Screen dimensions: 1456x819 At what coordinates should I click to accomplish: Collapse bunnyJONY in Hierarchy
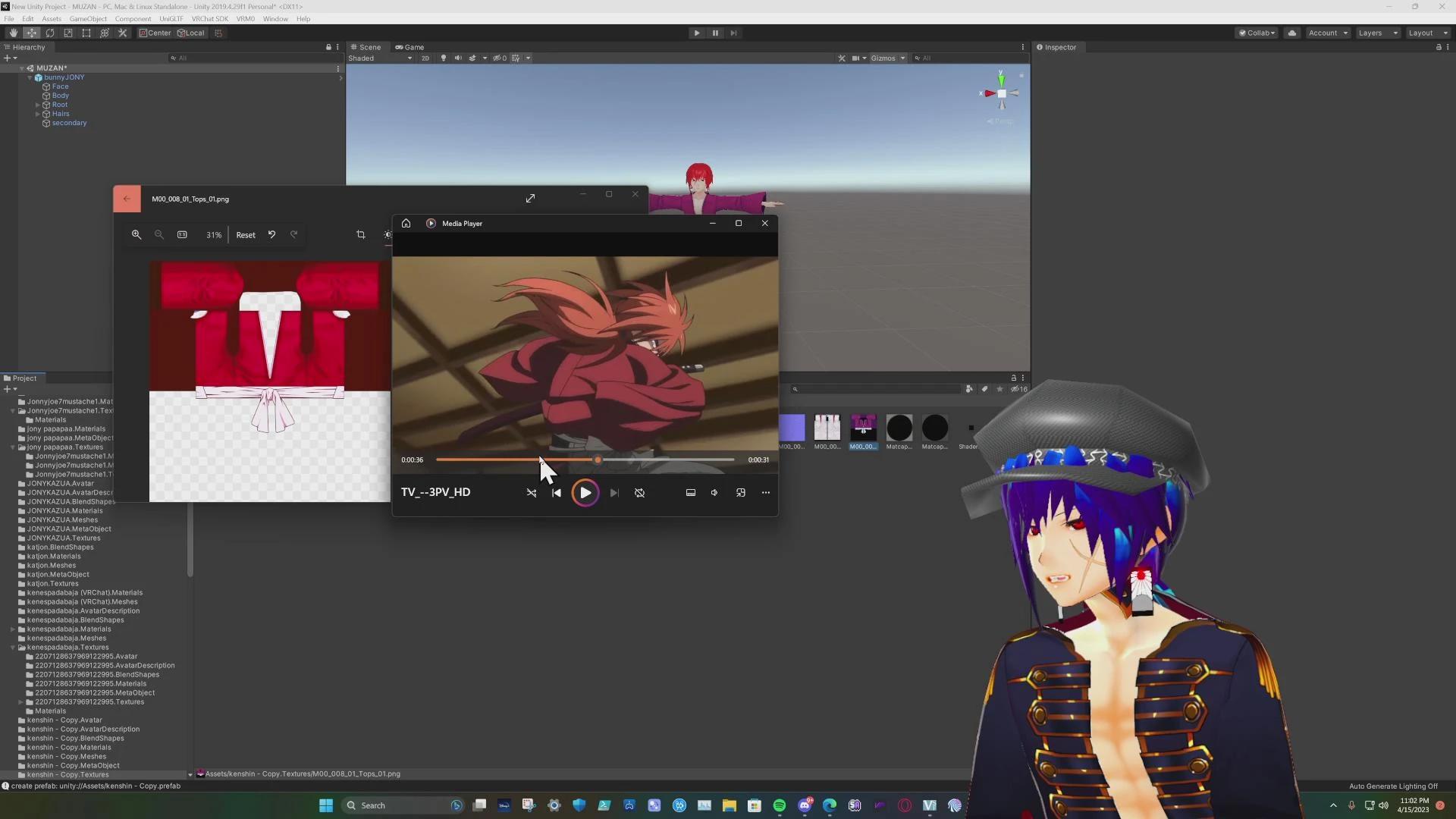coord(30,77)
